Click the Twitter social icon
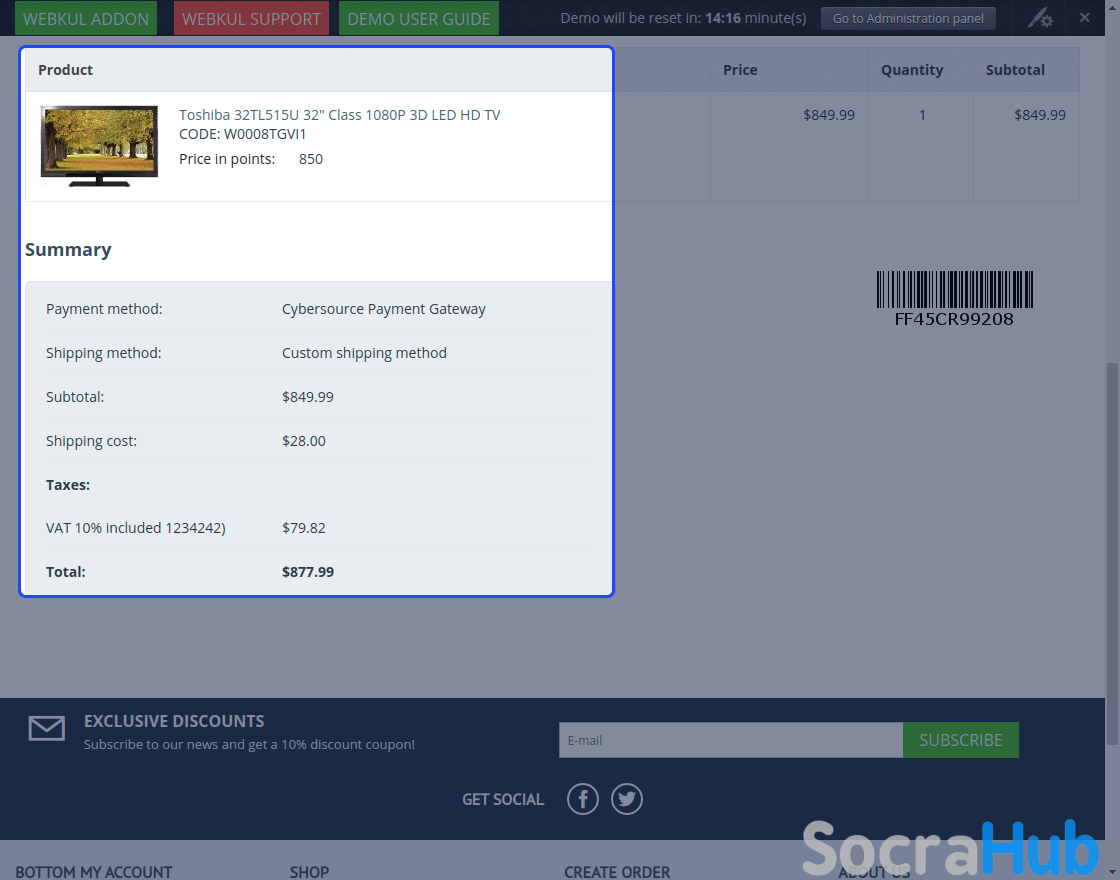Screen dimensions: 1120x880 click(626, 799)
